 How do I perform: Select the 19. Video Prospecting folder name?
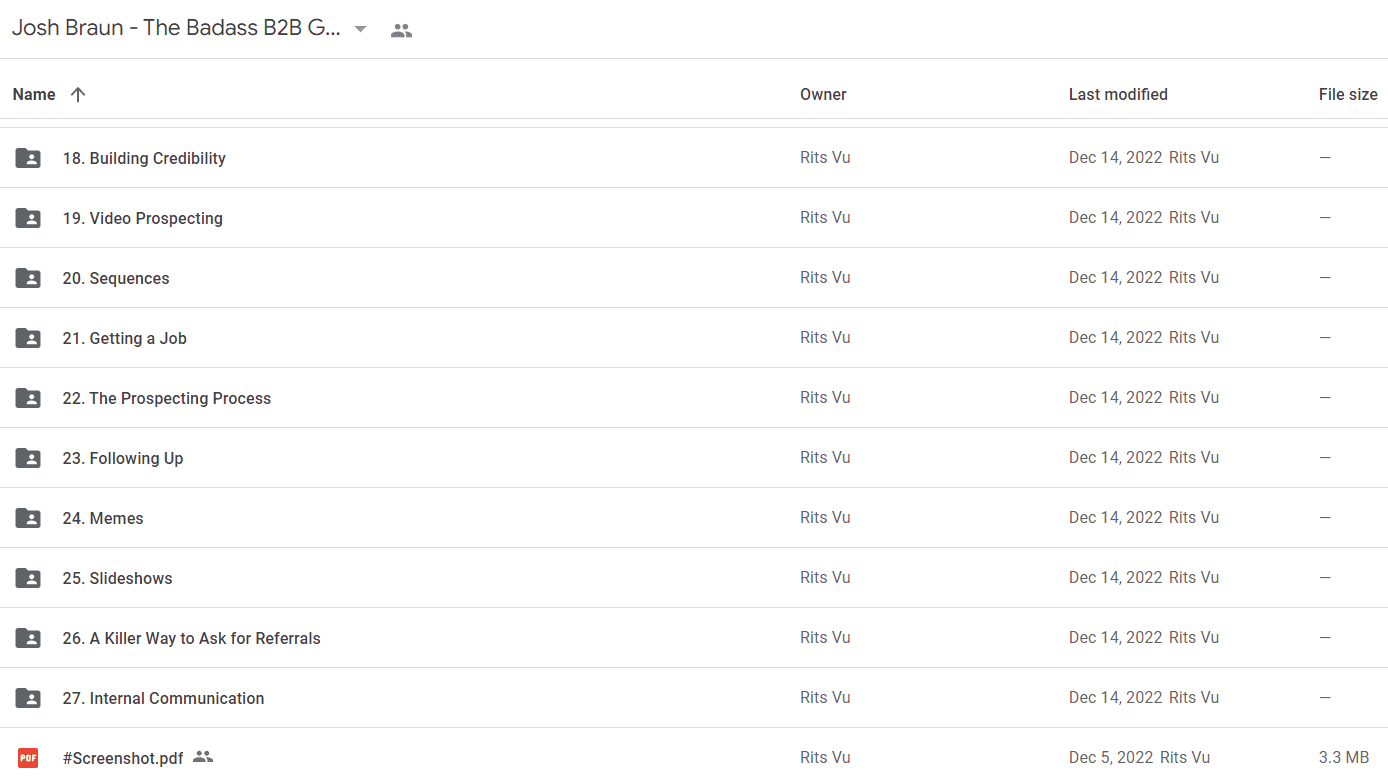click(x=143, y=218)
